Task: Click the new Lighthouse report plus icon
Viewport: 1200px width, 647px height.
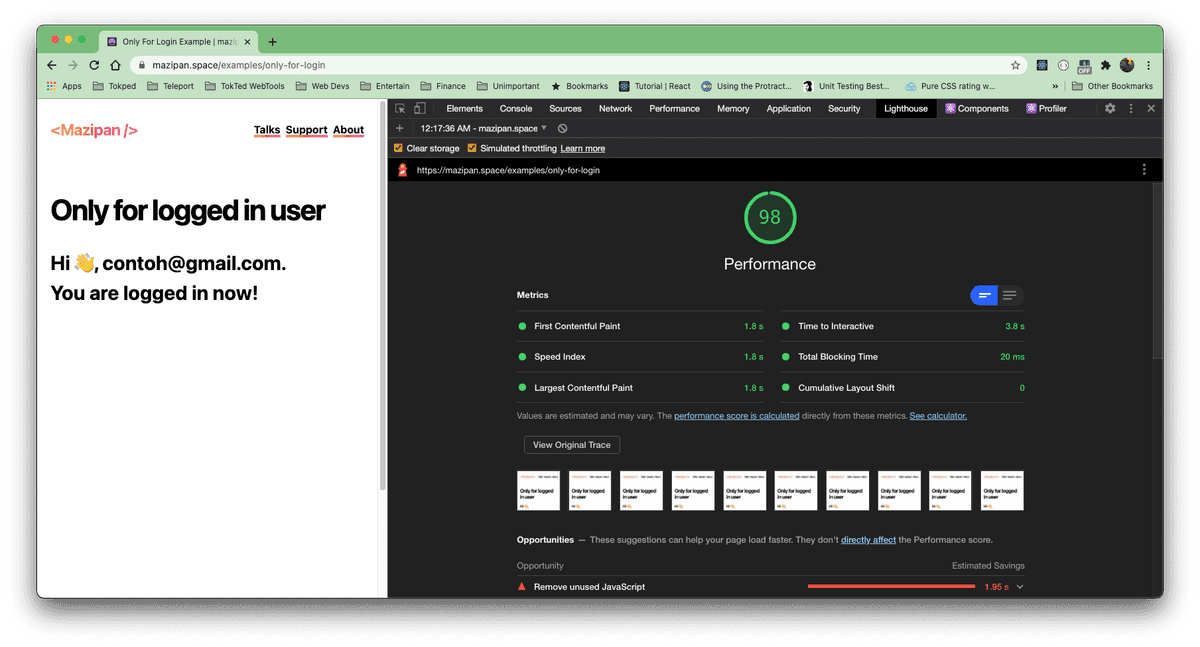Action: (x=400, y=128)
